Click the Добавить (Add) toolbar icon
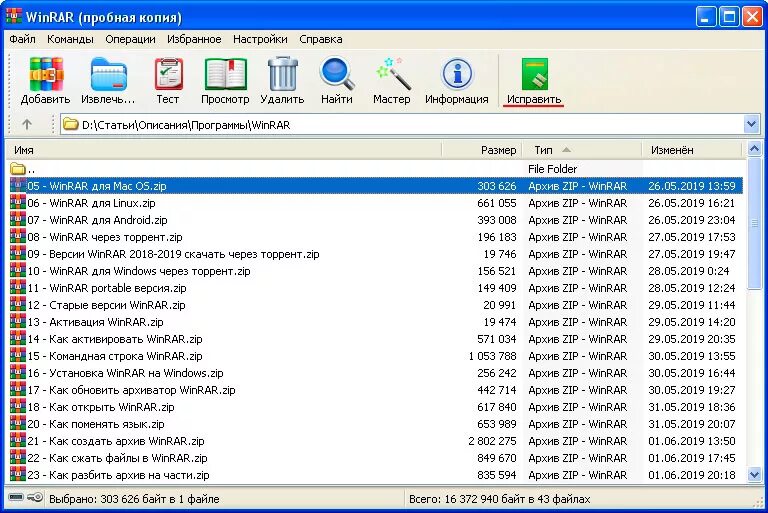This screenshot has width=768, height=513. click(46, 74)
